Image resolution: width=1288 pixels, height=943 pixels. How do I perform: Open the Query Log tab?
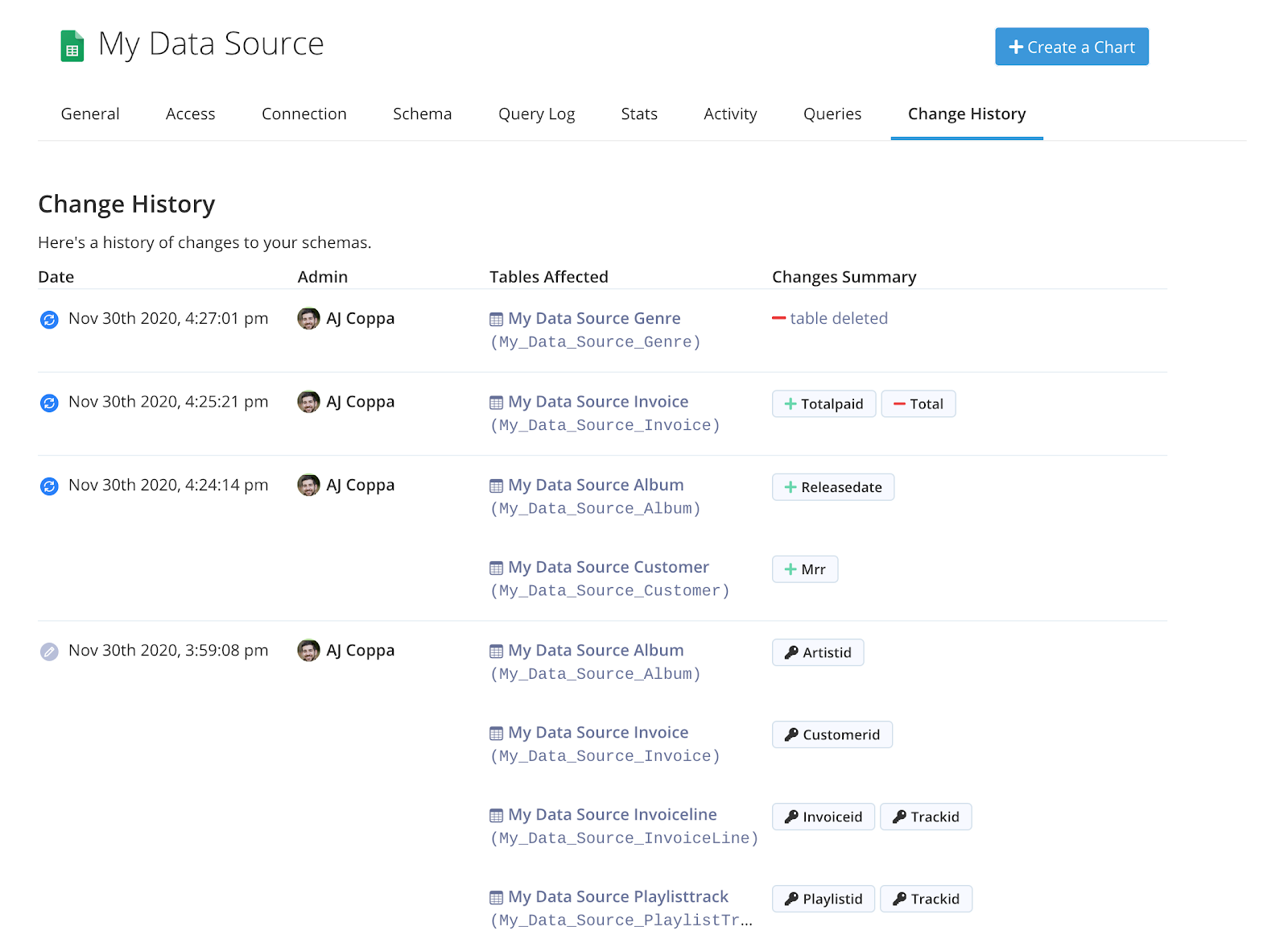pos(537,114)
